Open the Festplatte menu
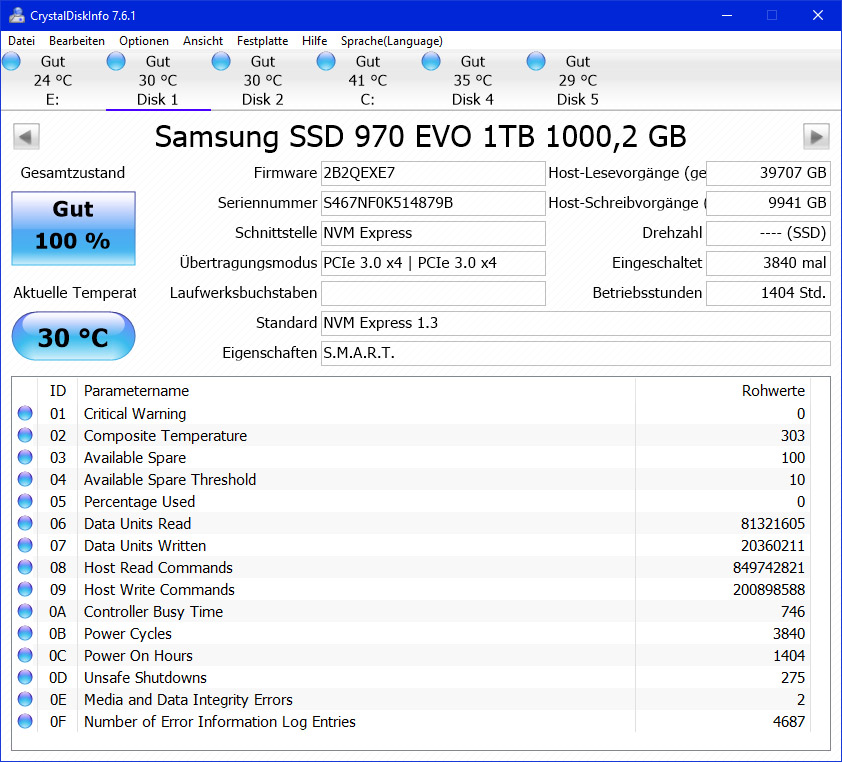 click(262, 41)
